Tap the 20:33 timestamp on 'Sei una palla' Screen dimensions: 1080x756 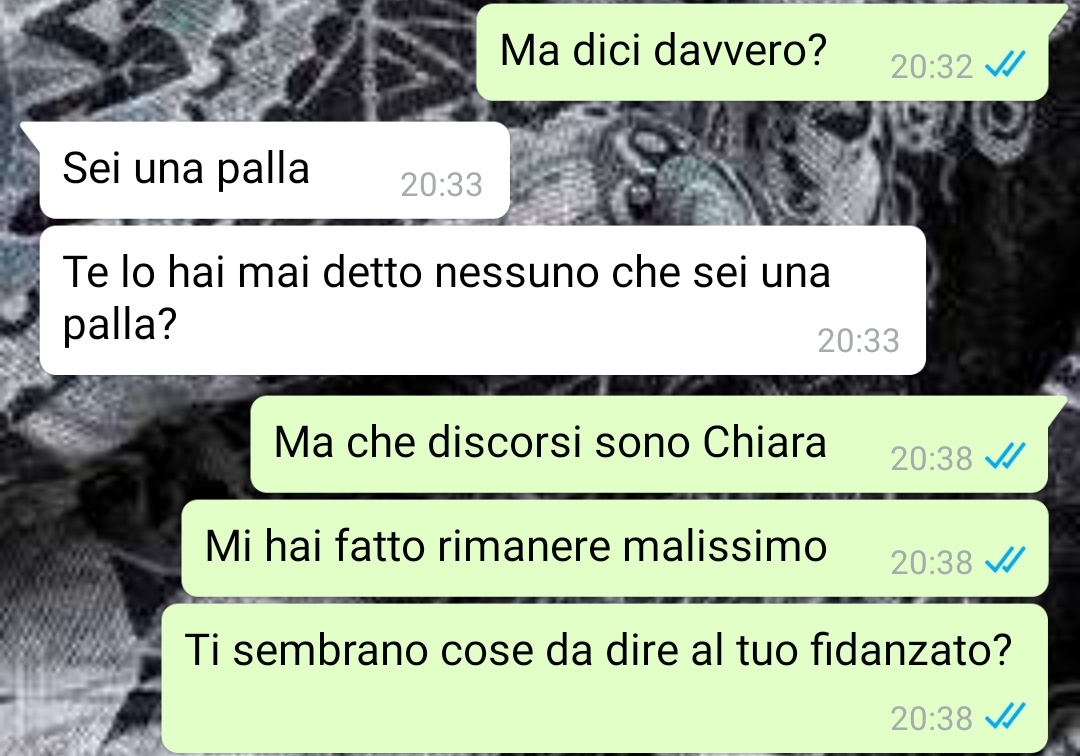[442, 185]
